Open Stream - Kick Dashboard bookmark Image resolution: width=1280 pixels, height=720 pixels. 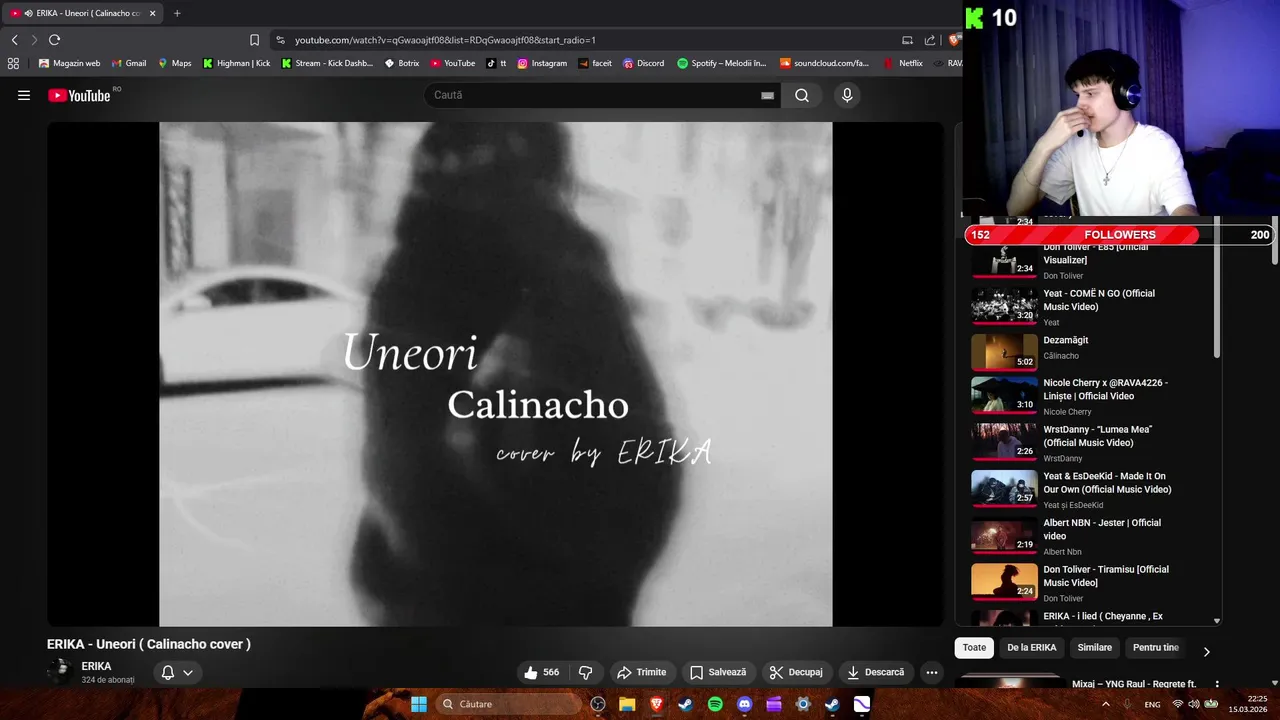[x=327, y=63]
